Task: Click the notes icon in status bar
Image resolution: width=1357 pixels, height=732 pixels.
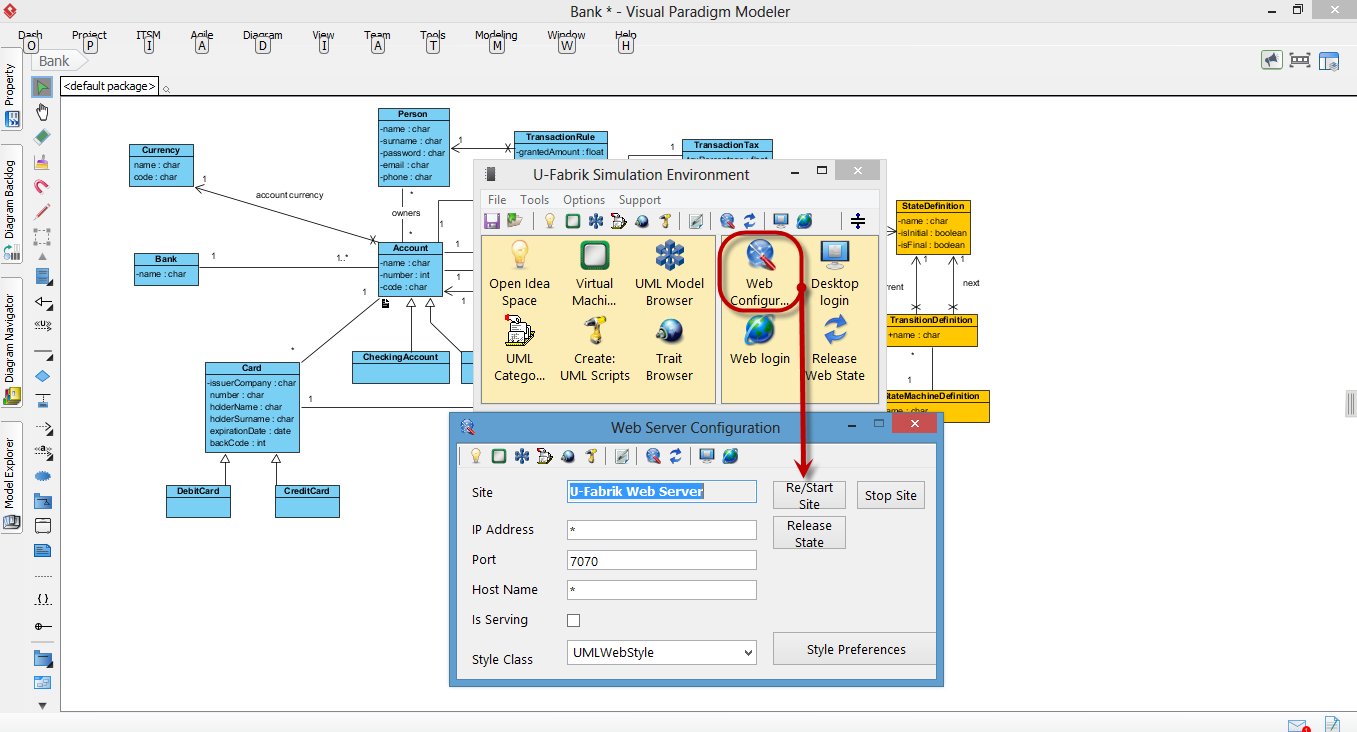Action: (x=1332, y=724)
